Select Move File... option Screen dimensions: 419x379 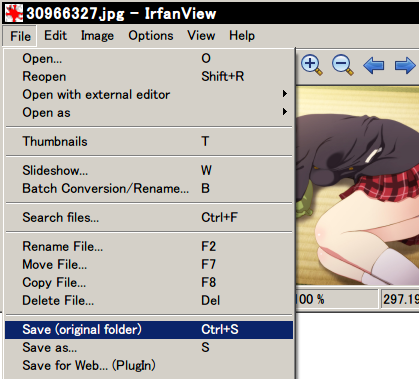click(x=149, y=264)
